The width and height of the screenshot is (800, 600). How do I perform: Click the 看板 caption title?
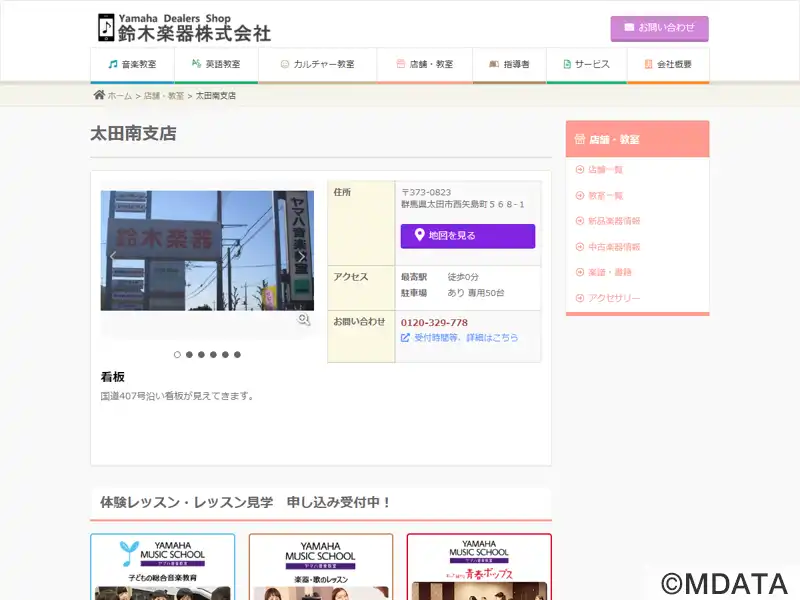coord(113,377)
